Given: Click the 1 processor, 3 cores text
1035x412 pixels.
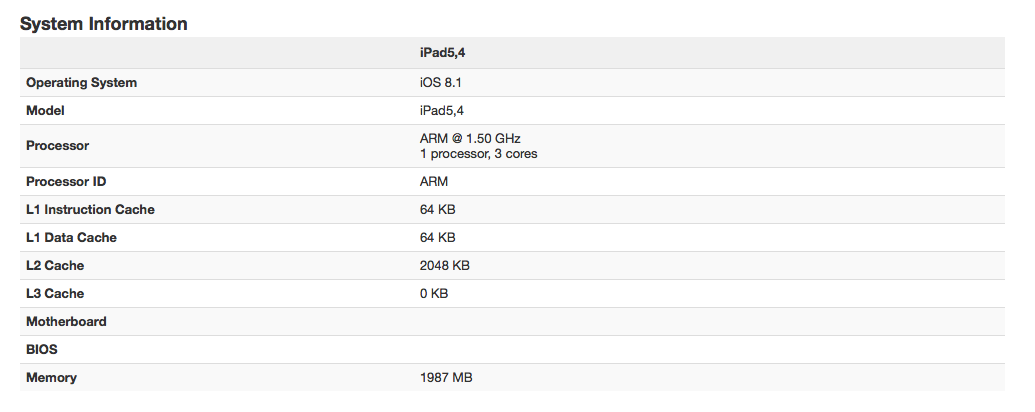Looking at the screenshot, I should pos(479,154).
